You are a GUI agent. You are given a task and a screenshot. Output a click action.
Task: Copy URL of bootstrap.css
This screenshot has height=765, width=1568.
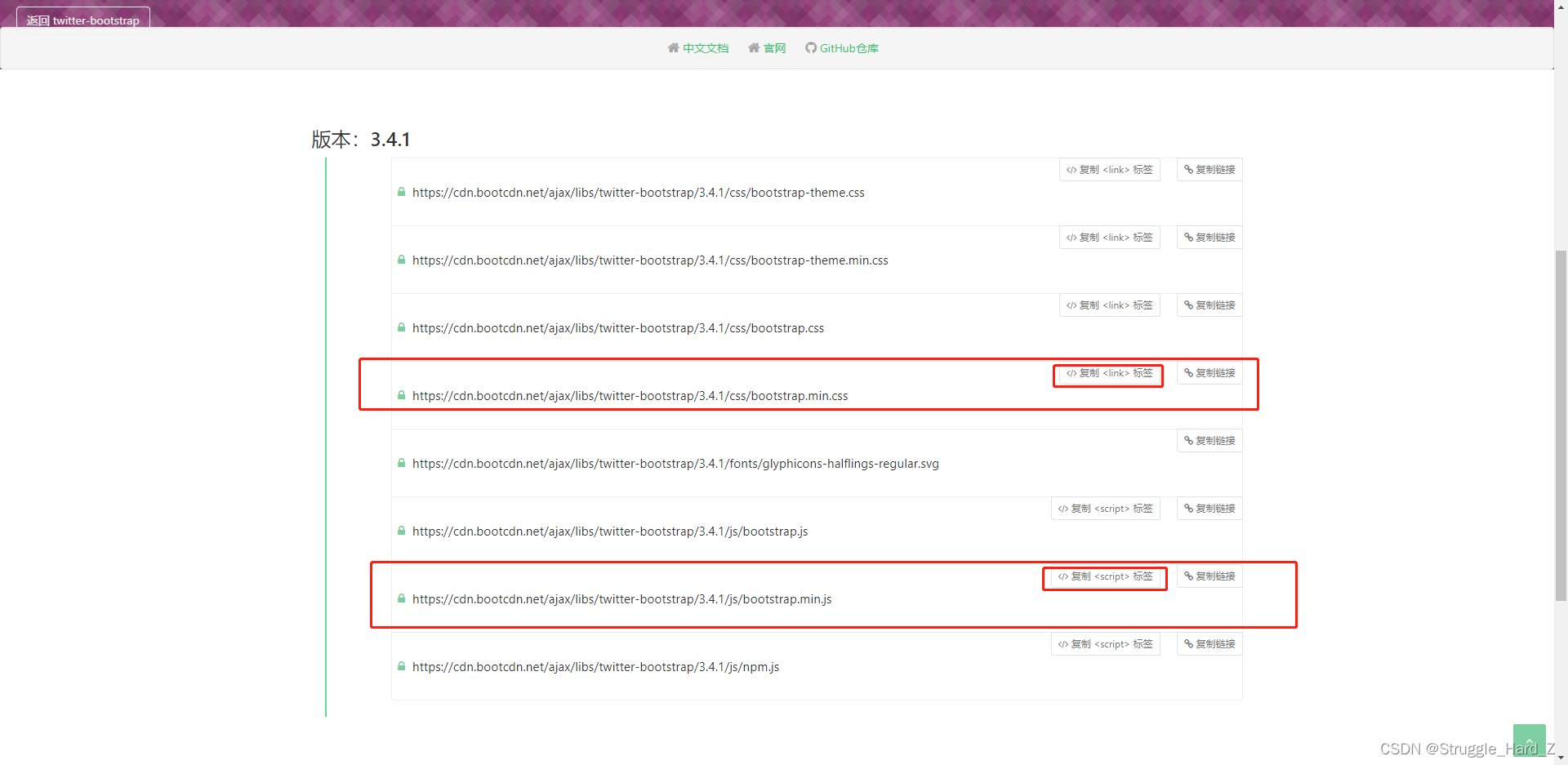[1209, 305]
